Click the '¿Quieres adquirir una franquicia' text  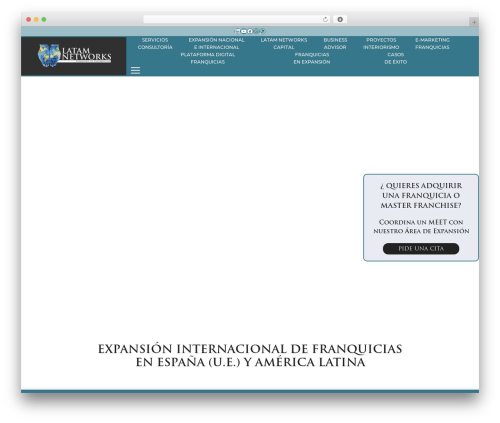point(421,195)
